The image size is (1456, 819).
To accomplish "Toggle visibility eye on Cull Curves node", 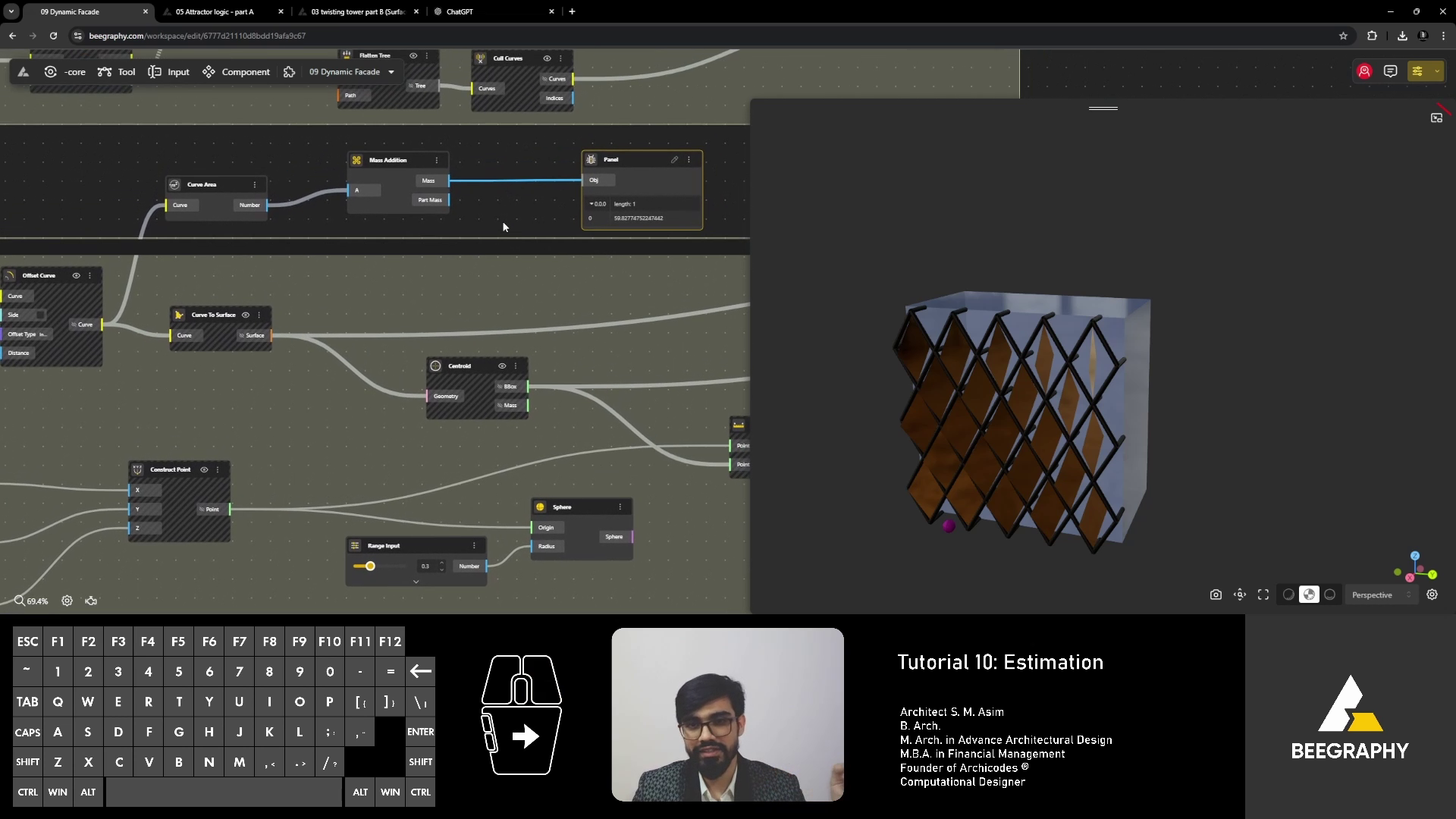I will (547, 58).
